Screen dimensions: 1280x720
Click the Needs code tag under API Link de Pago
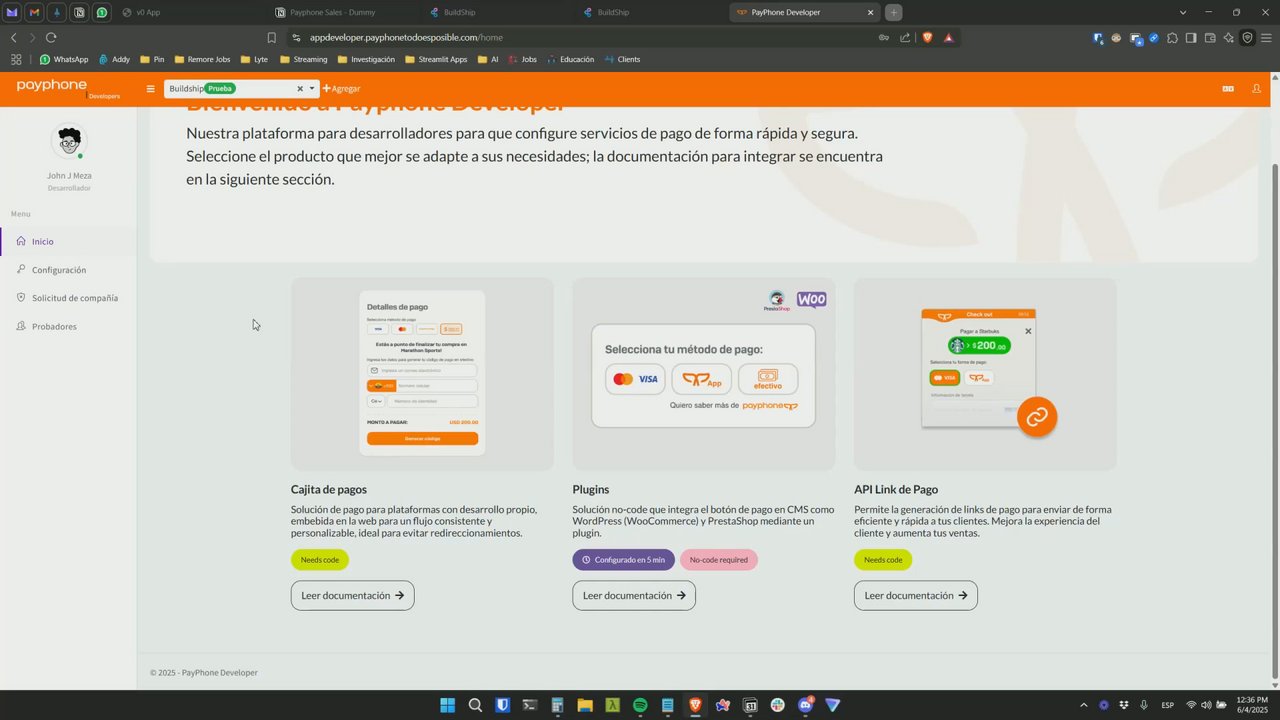(x=883, y=560)
